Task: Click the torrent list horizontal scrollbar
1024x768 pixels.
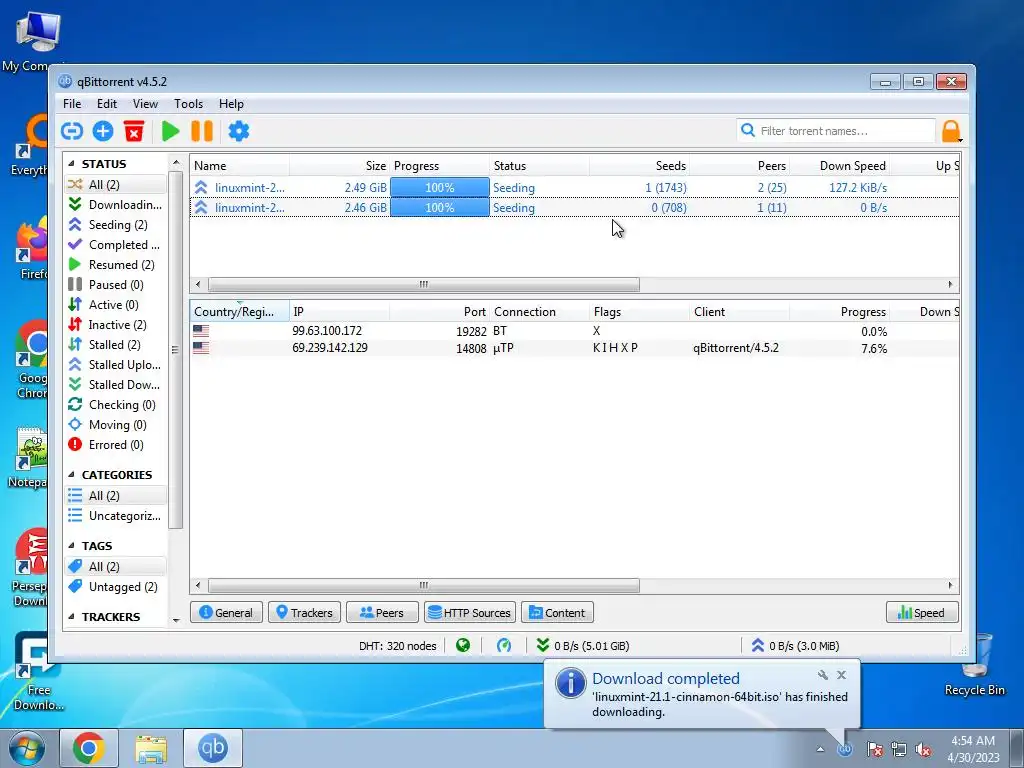Action: click(x=424, y=285)
